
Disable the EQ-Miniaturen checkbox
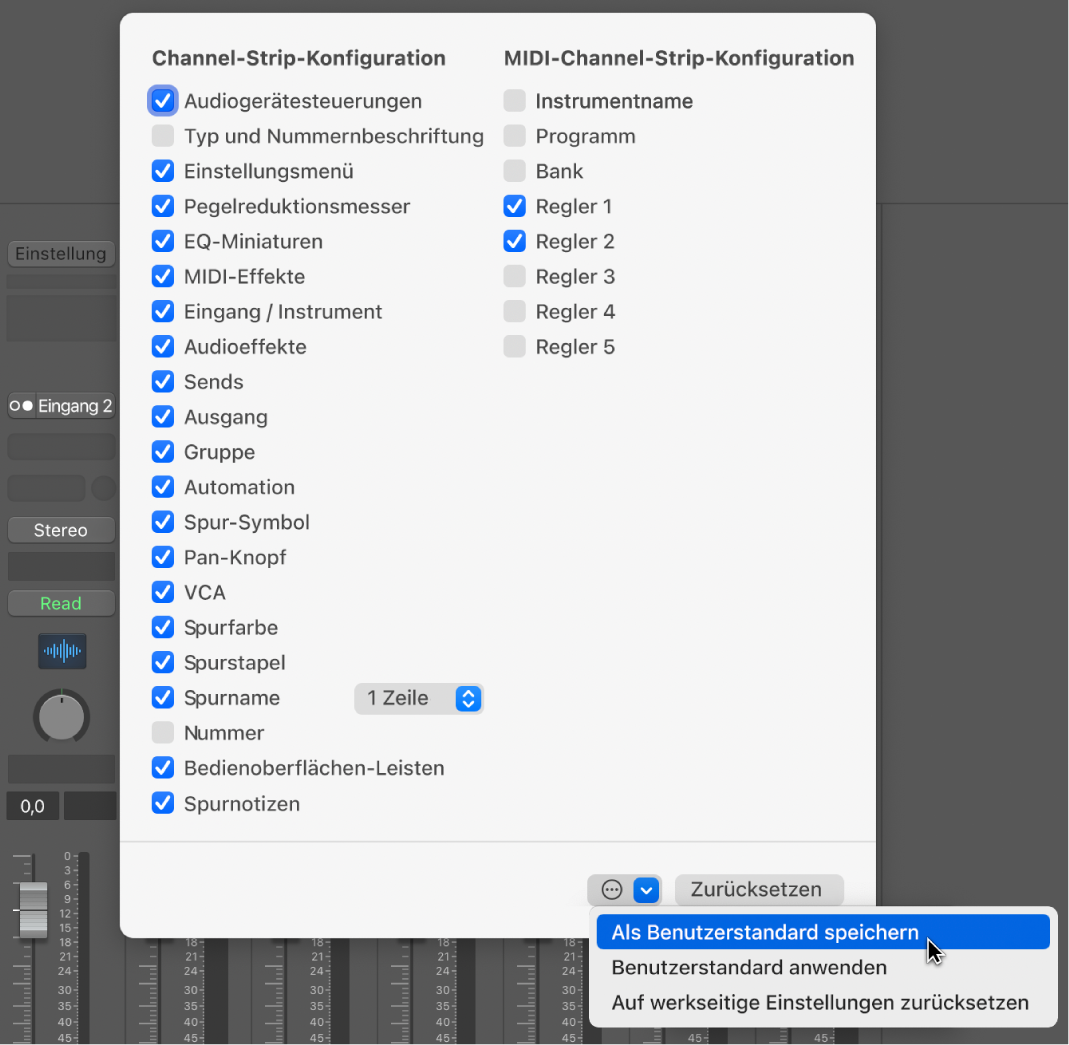[x=163, y=242]
